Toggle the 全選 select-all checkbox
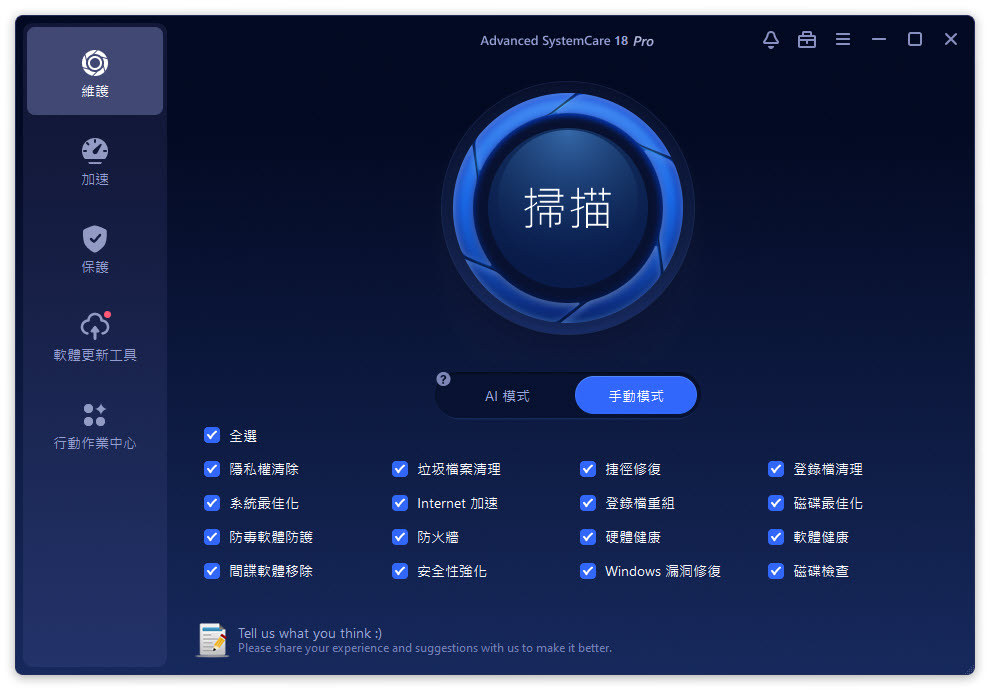The height and width of the screenshot is (690, 990). click(x=212, y=436)
